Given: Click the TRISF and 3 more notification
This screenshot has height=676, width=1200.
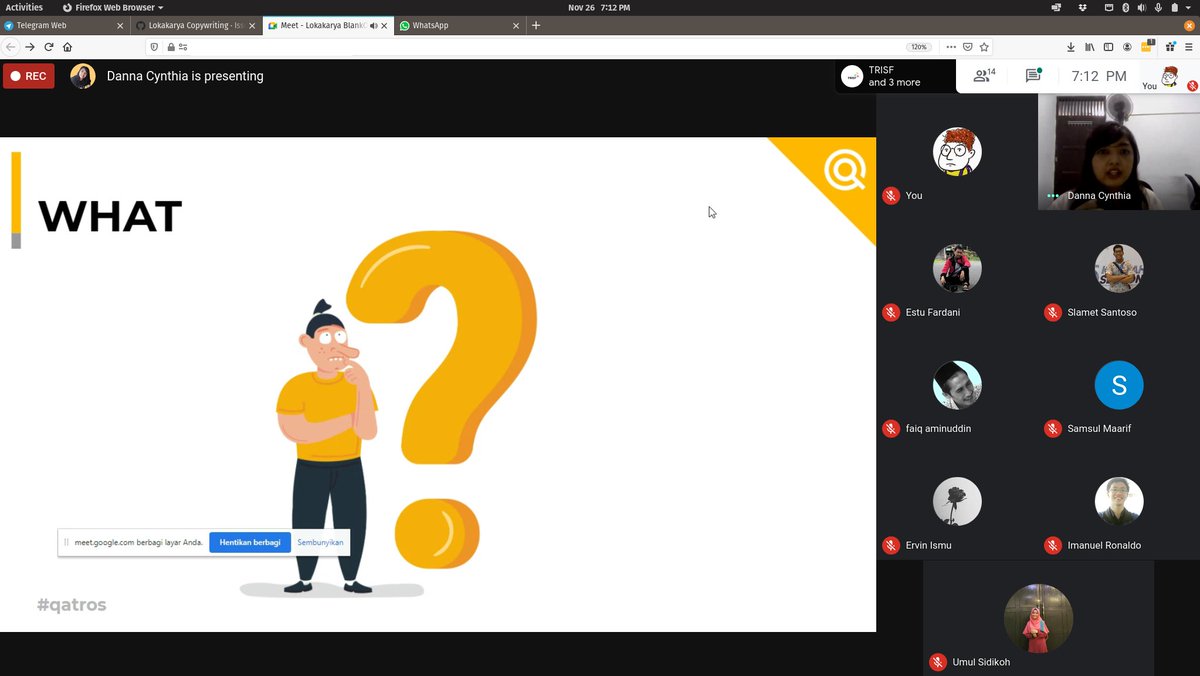Looking at the screenshot, I should tap(895, 76).
